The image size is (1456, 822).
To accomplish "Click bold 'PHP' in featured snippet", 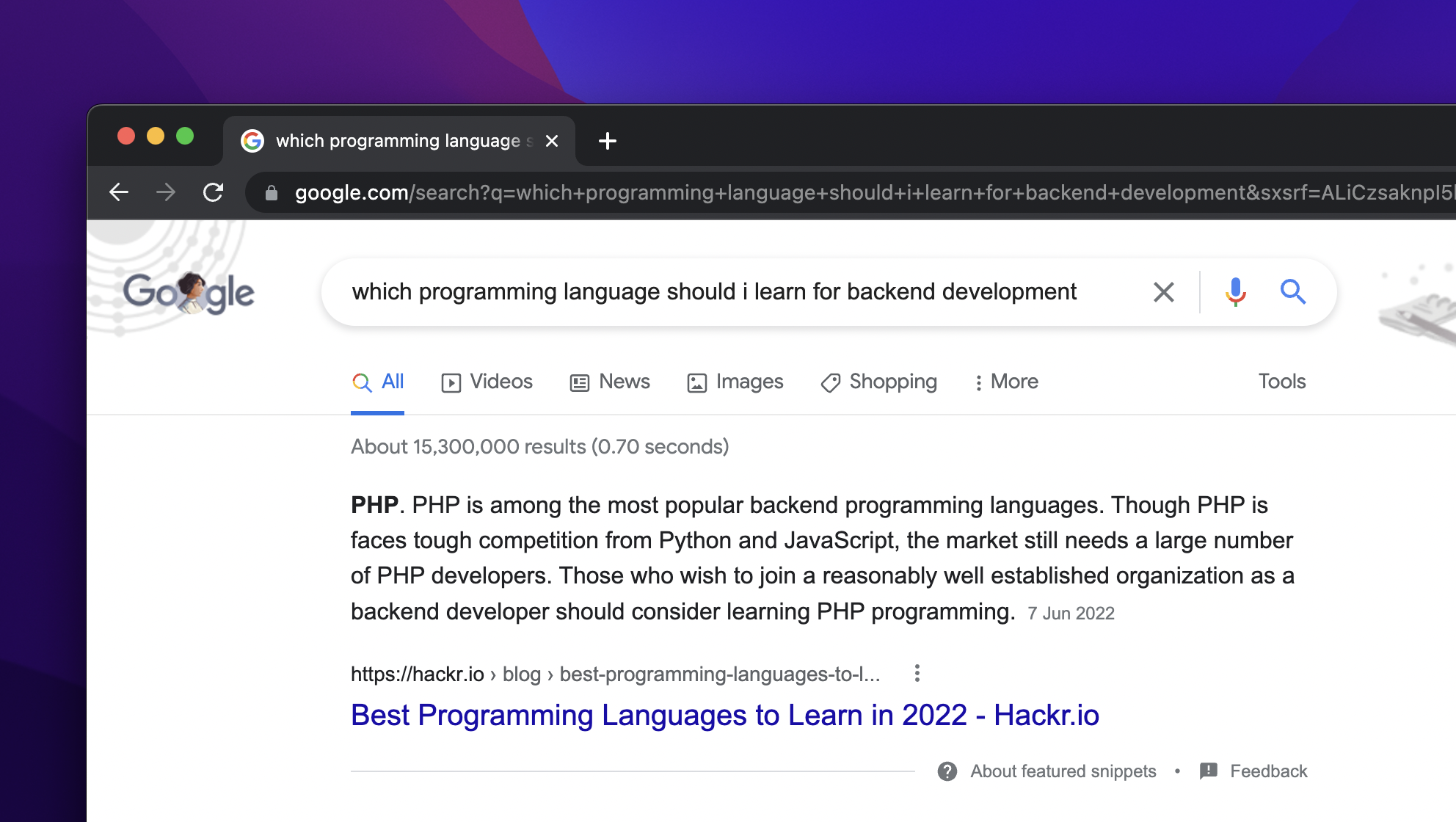I will pos(374,505).
